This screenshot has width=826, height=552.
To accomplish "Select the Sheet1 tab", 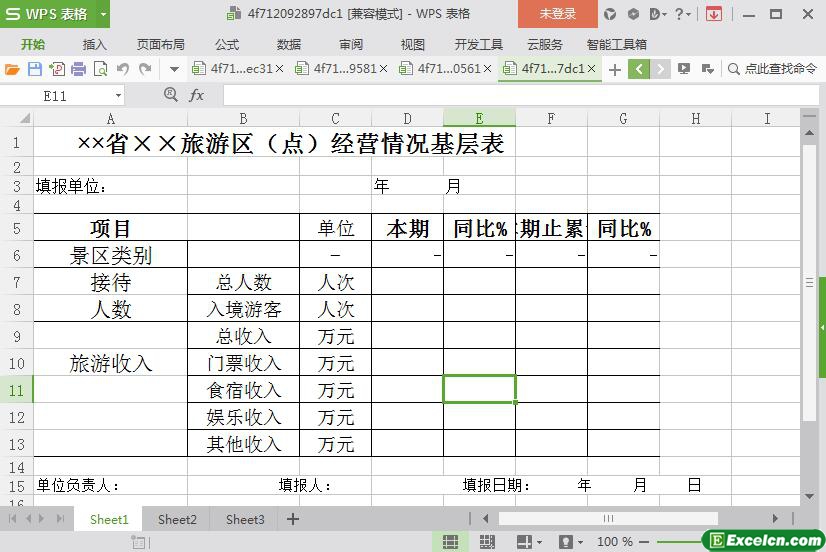I will click(x=109, y=520).
